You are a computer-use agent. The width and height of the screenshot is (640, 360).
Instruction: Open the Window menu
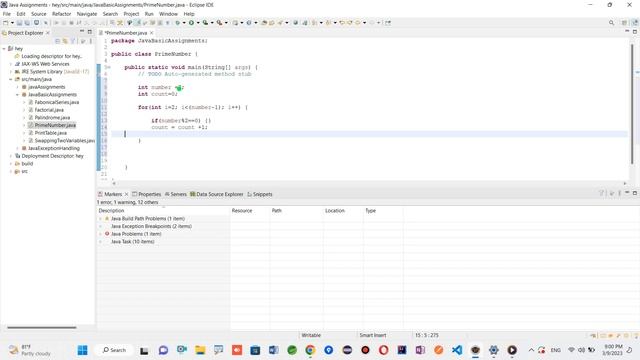pos(168,14)
